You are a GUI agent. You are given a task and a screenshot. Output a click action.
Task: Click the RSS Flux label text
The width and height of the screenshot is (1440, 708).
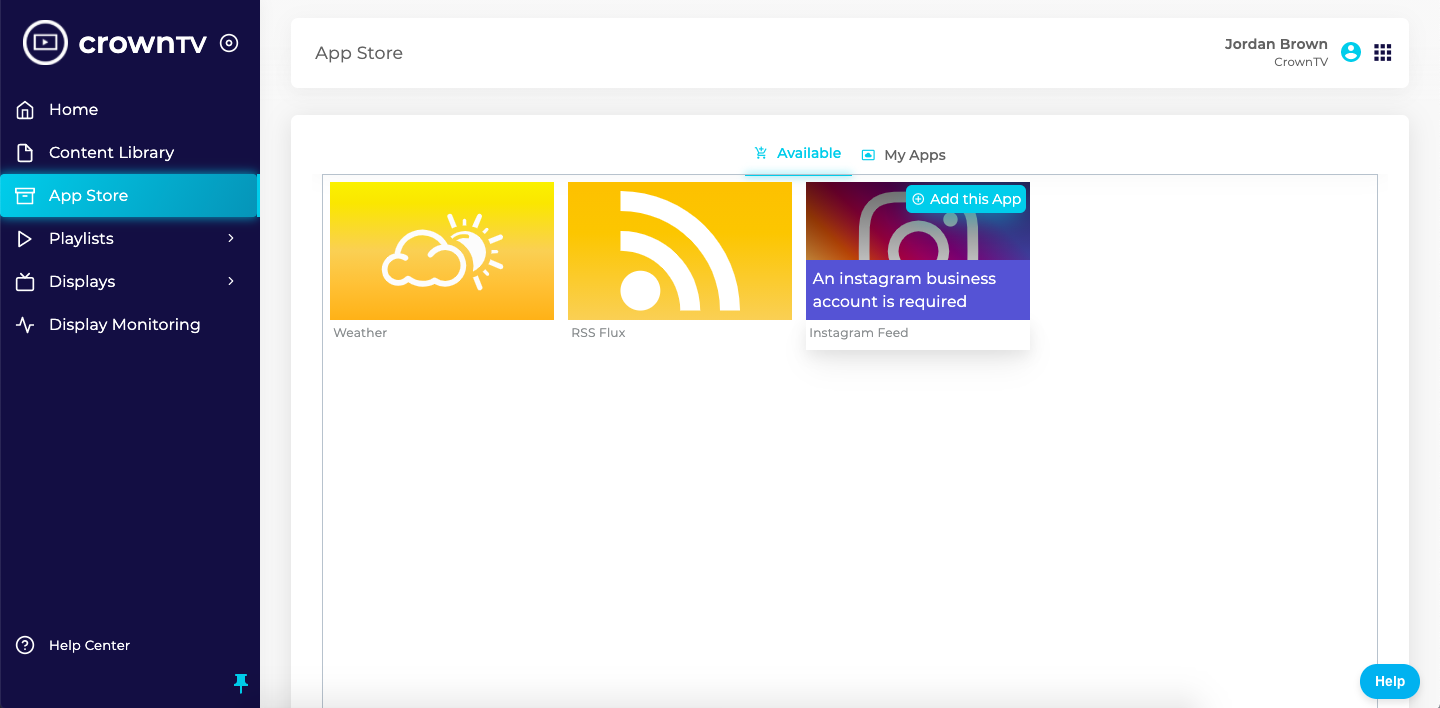point(598,333)
